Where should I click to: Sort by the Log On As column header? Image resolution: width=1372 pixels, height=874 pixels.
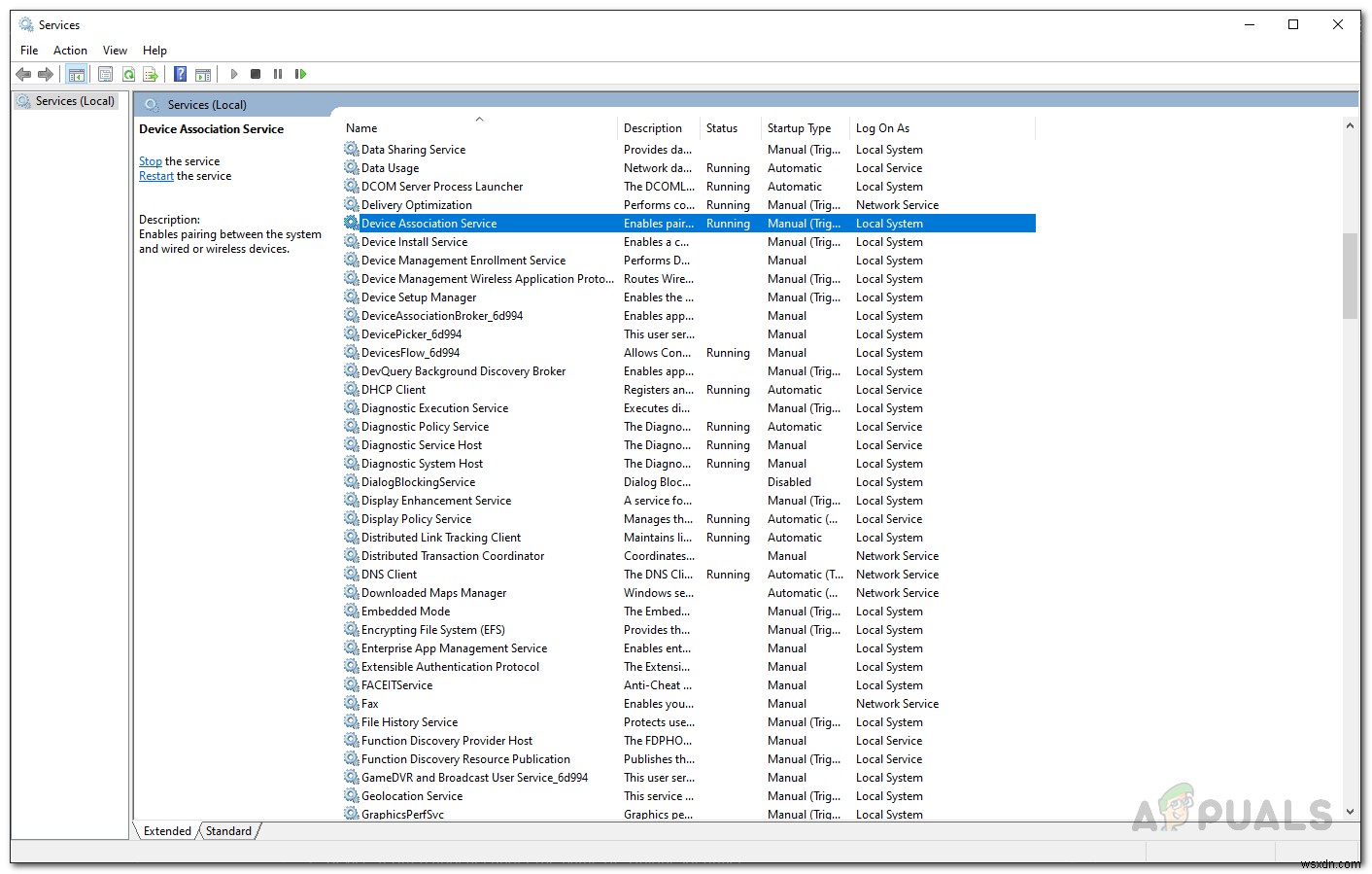(943, 128)
